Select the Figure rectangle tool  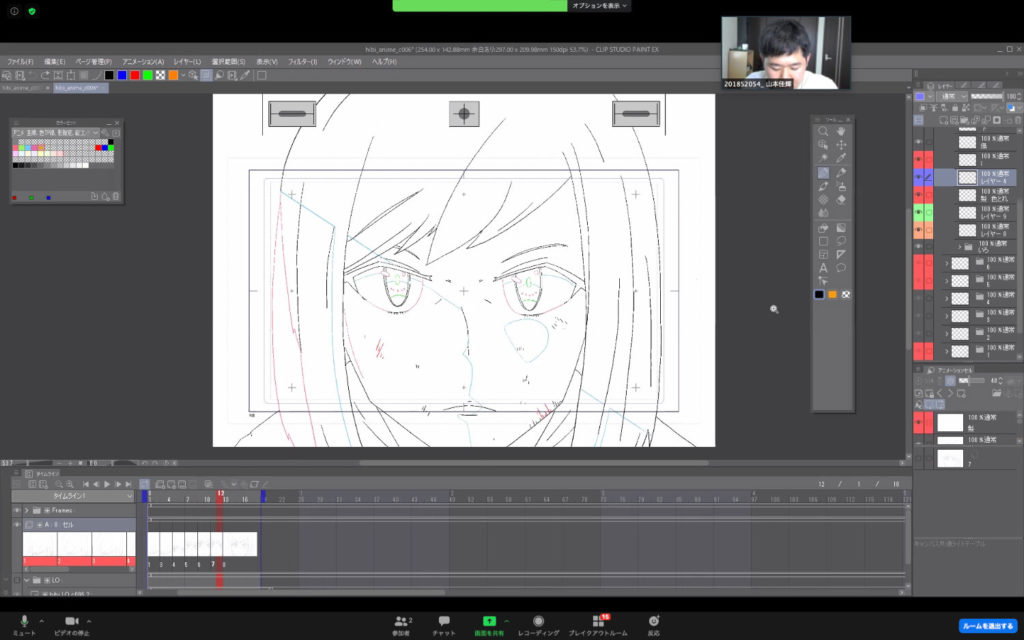[823, 242]
